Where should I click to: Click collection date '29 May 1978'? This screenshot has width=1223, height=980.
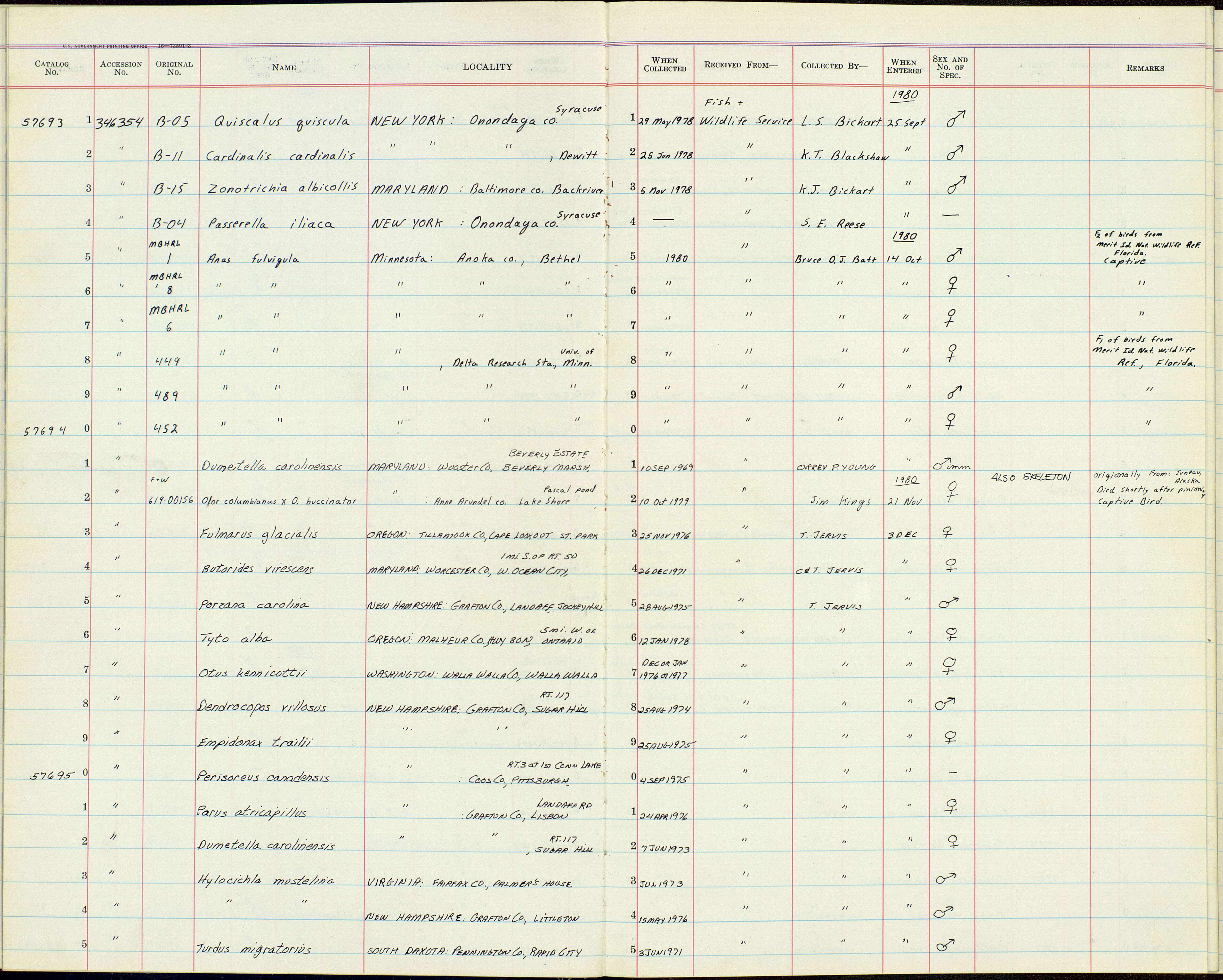(x=666, y=122)
